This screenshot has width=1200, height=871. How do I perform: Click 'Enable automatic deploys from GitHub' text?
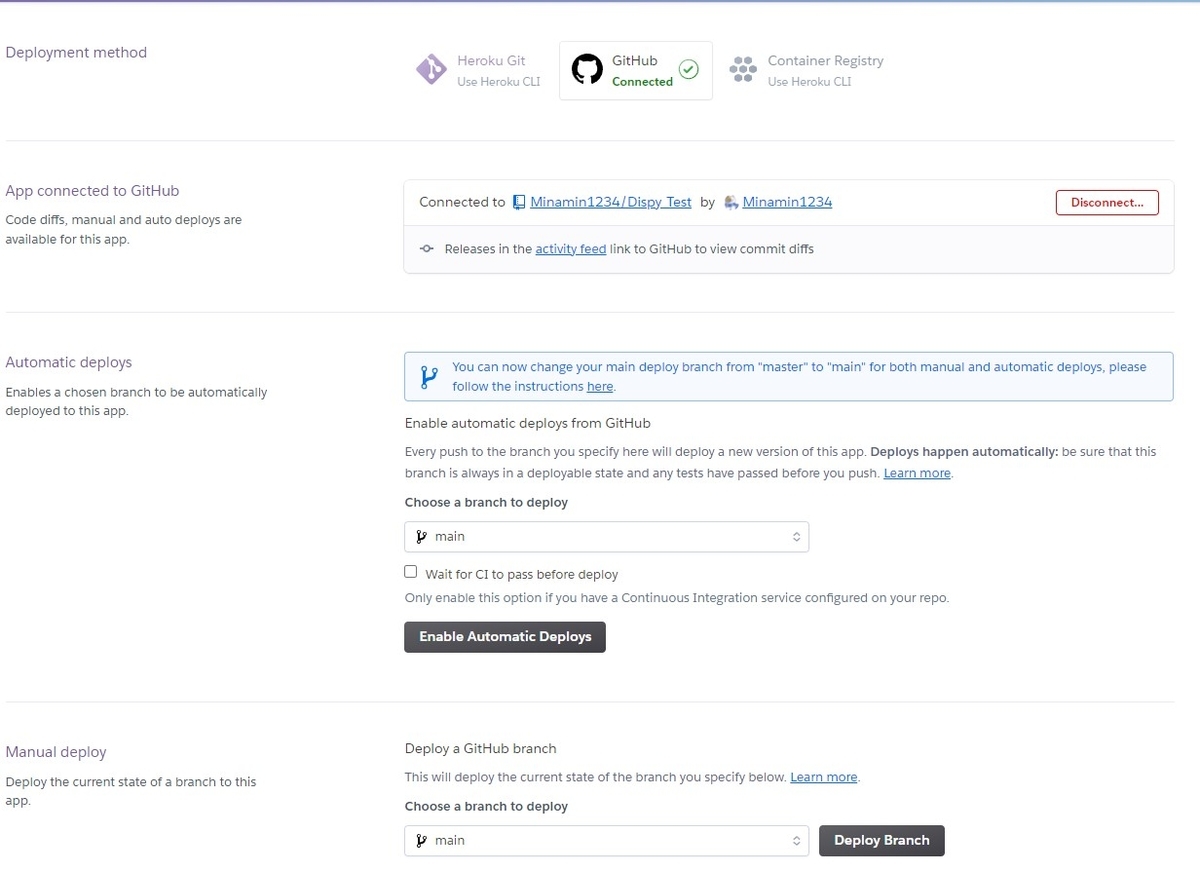pos(528,423)
